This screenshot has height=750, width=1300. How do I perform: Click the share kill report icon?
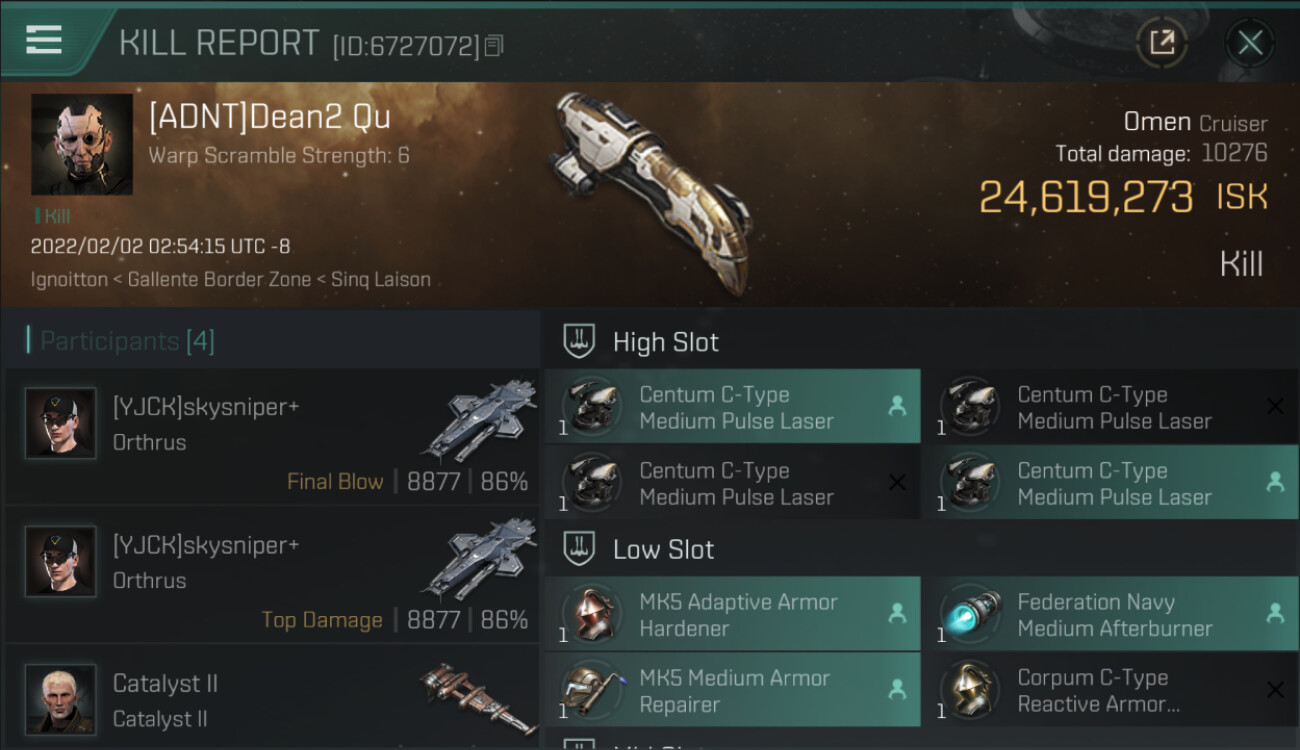click(x=1161, y=43)
